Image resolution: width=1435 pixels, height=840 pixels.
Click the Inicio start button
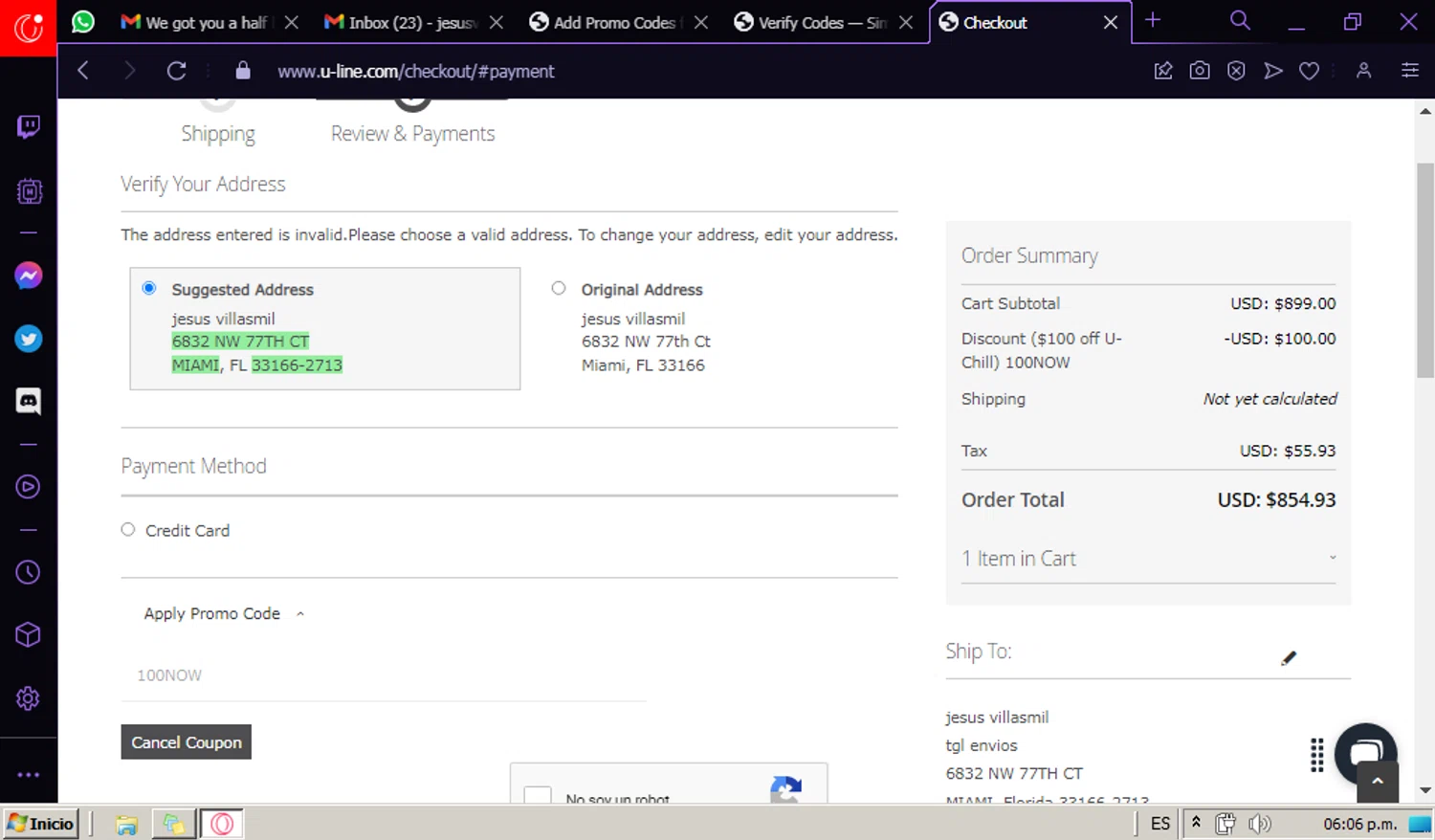point(41,824)
